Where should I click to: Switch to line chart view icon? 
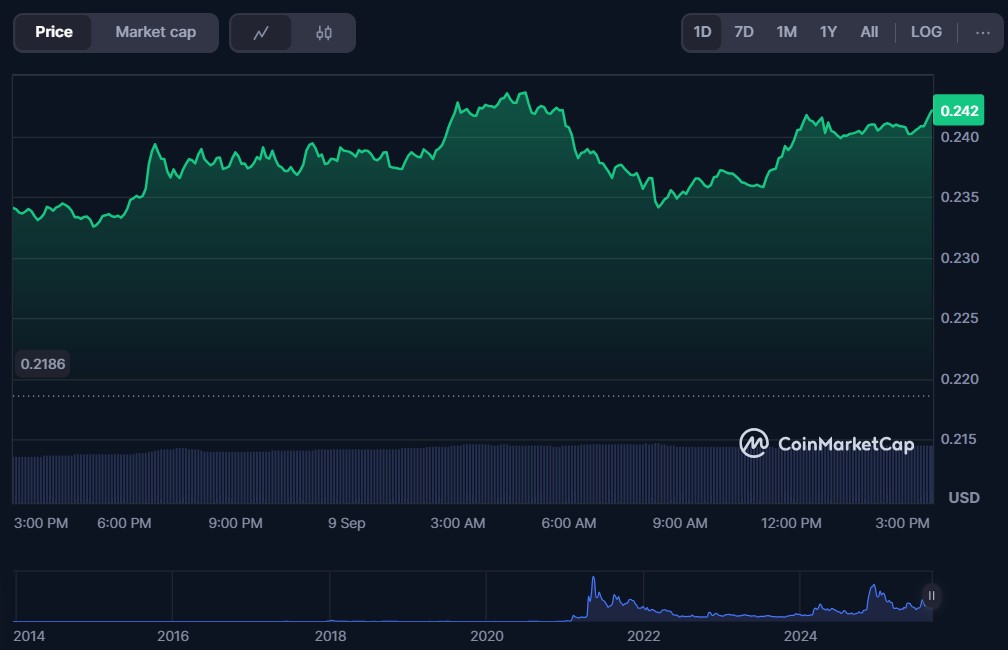261,33
